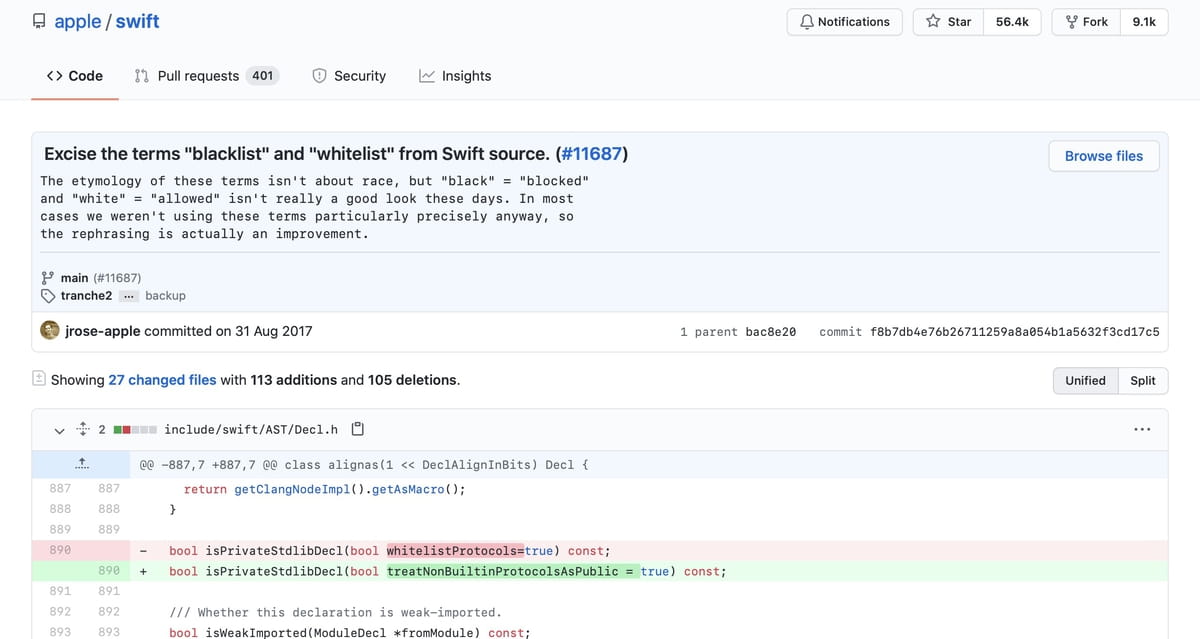Click the 401 pull requests counter
The width and height of the screenshot is (1200, 639).
pos(262,76)
